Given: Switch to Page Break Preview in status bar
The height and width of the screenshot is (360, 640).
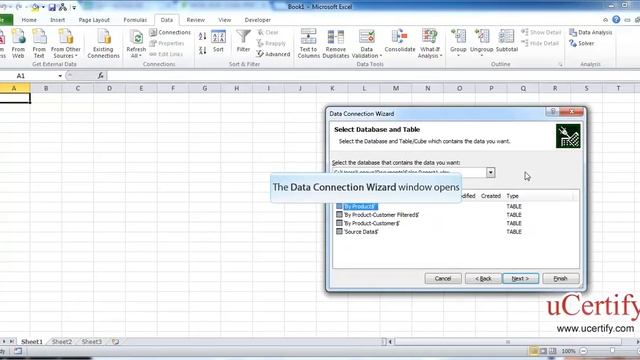Looking at the screenshot, I should pyautogui.click(x=553, y=351).
